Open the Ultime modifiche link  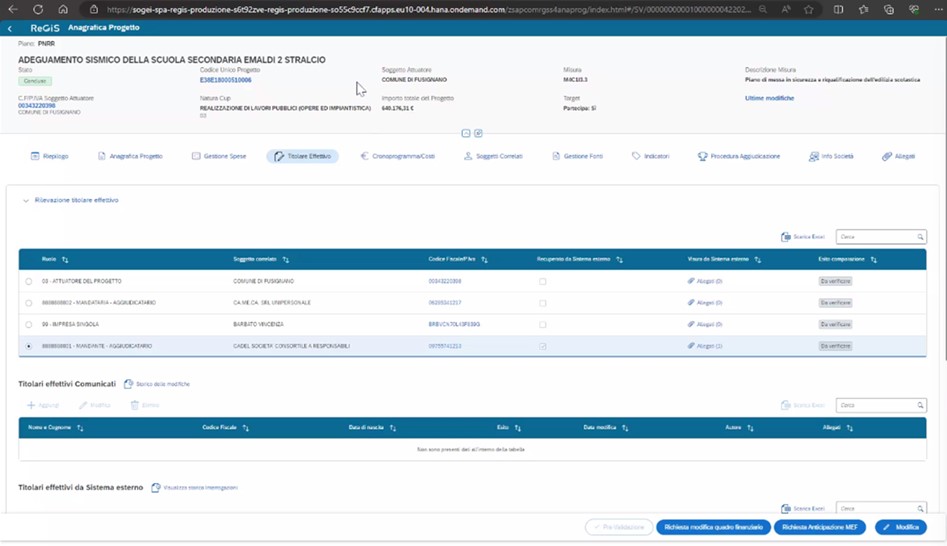pyautogui.click(x=769, y=98)
